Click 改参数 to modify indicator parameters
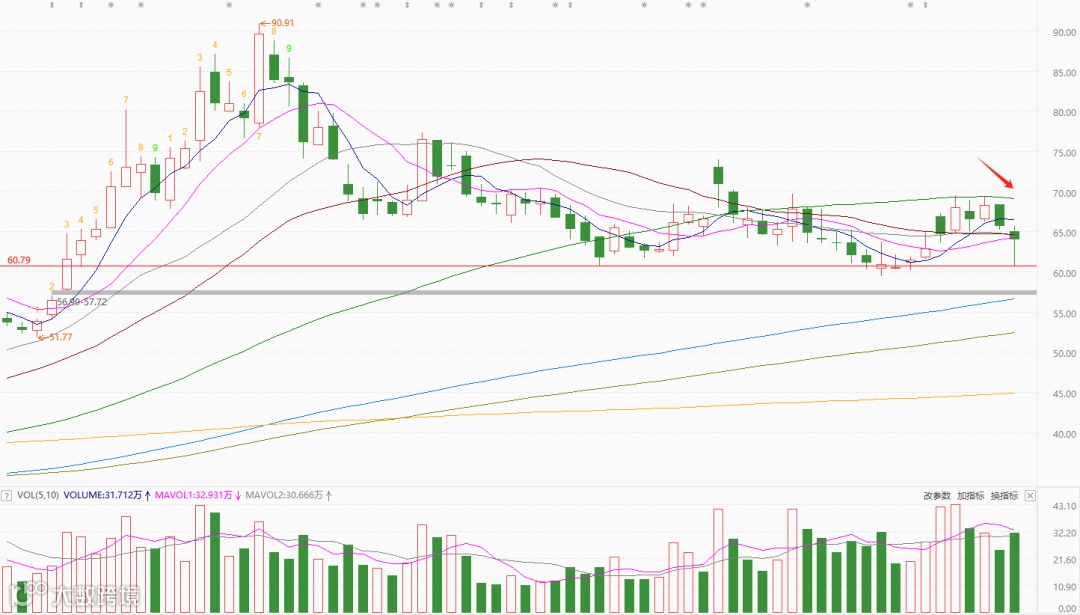Screen dimensions: 1080x615 [x=937, y=495]
